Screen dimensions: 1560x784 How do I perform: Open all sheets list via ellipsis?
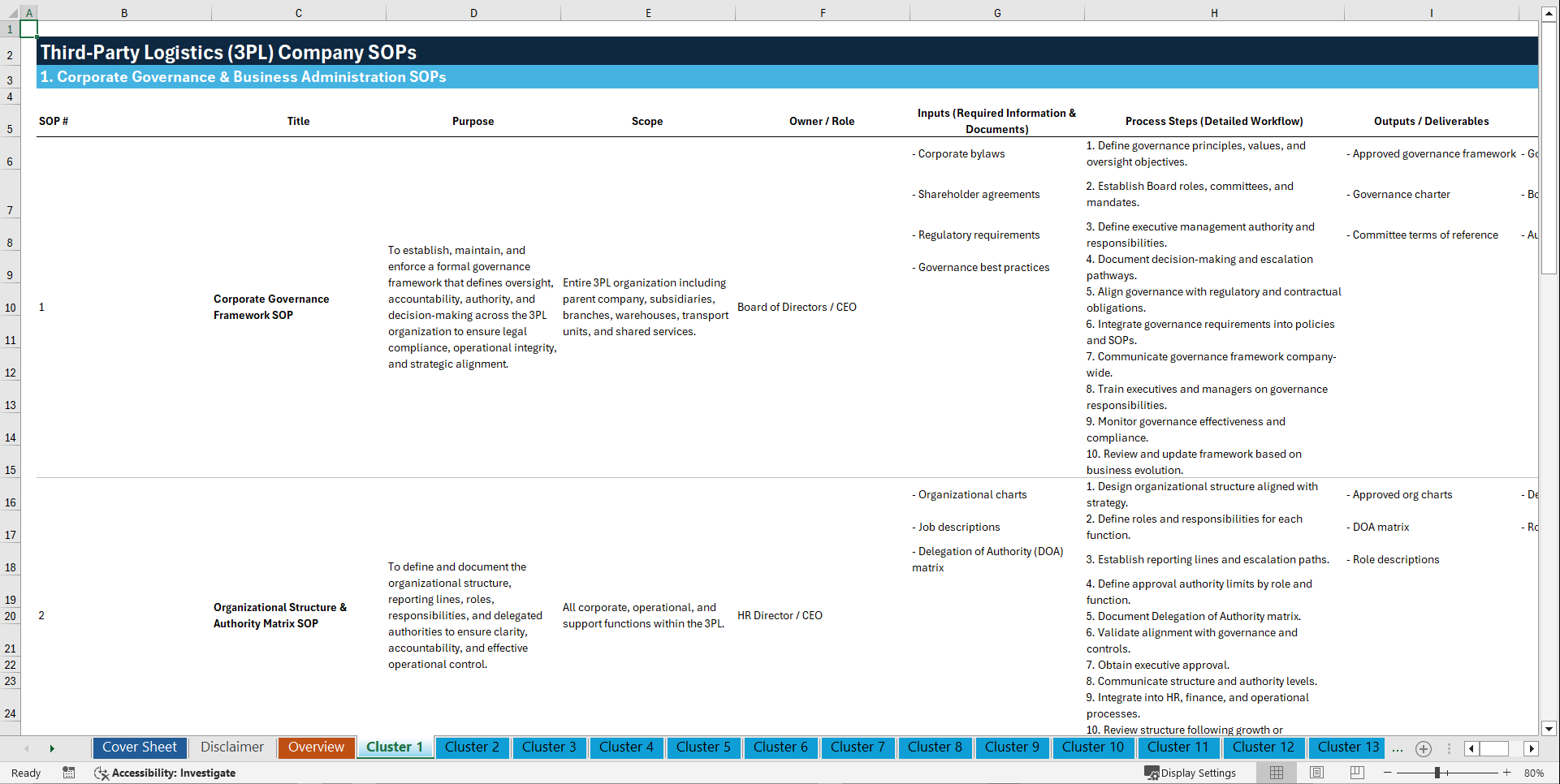[x=1397, y=748]
